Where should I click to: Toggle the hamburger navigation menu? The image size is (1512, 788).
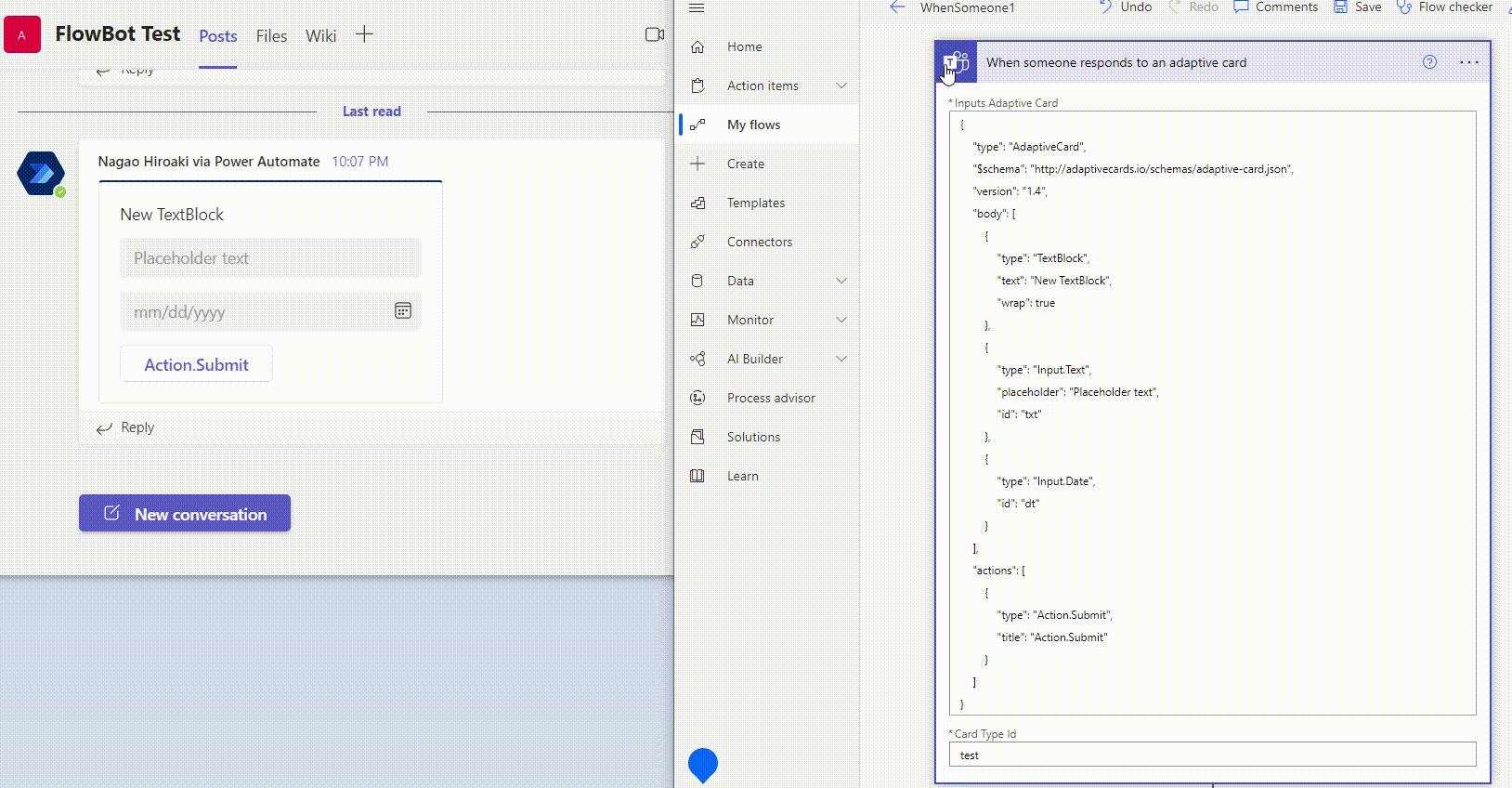click(697, 7)
